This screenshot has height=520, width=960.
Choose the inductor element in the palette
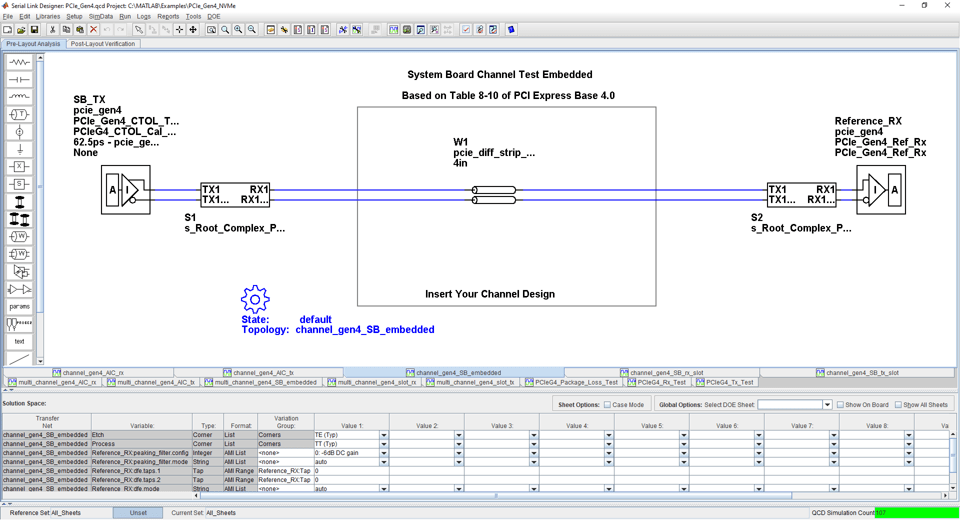pyautogui.click(x=19, y=97)
